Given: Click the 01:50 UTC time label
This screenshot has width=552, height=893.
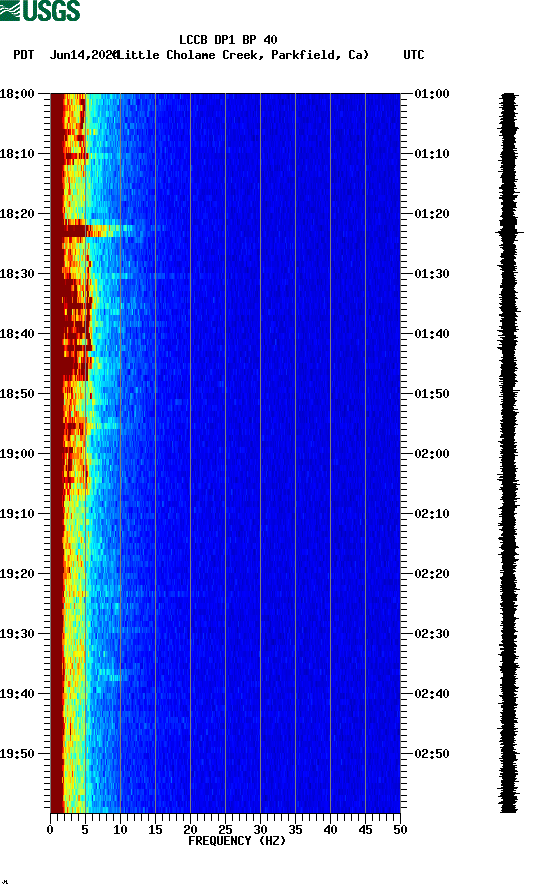Looking at the screenshot, I should point(432,394).
